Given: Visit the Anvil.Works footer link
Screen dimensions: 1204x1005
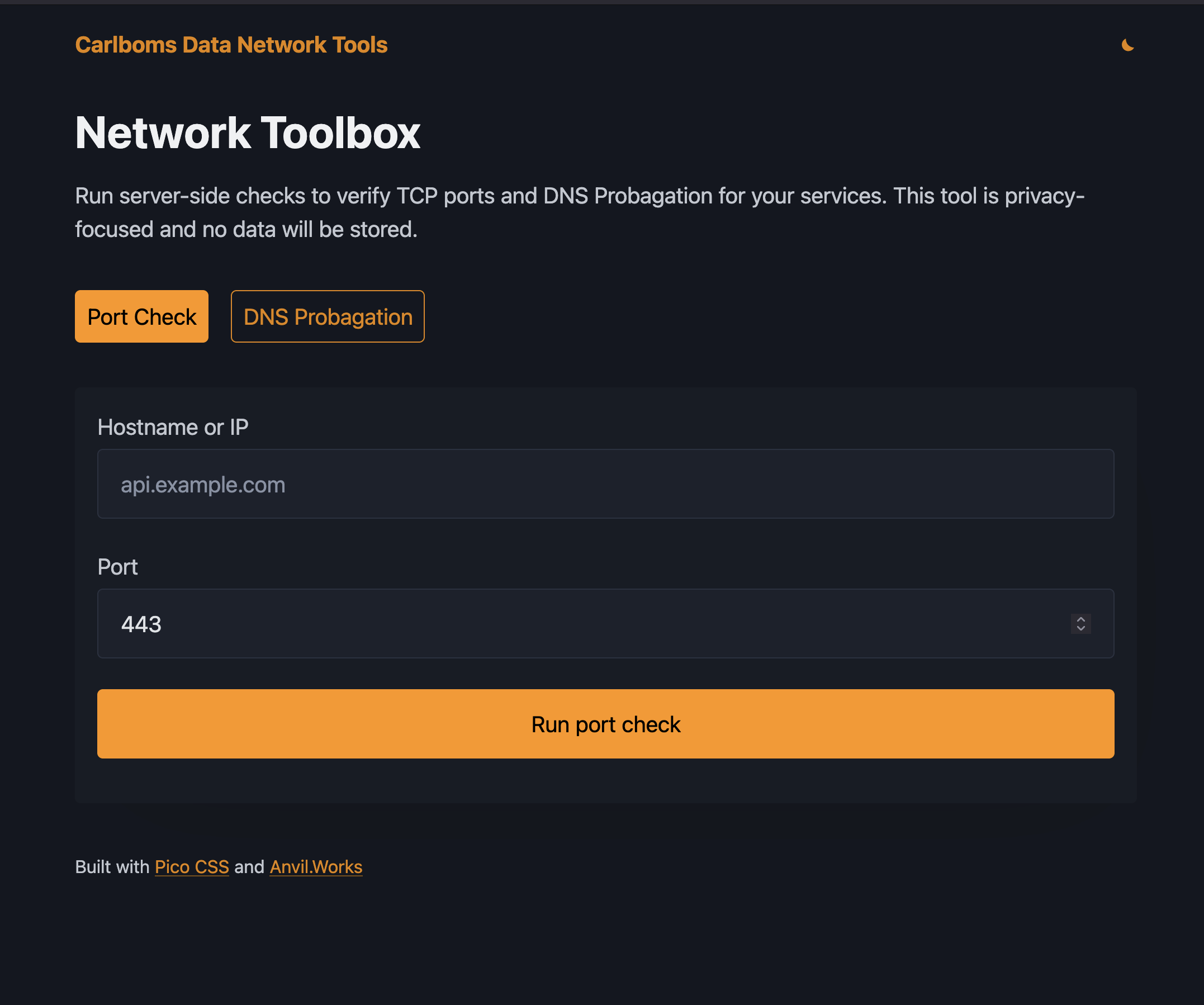Looking at the screenshot, I should (316, 867).
